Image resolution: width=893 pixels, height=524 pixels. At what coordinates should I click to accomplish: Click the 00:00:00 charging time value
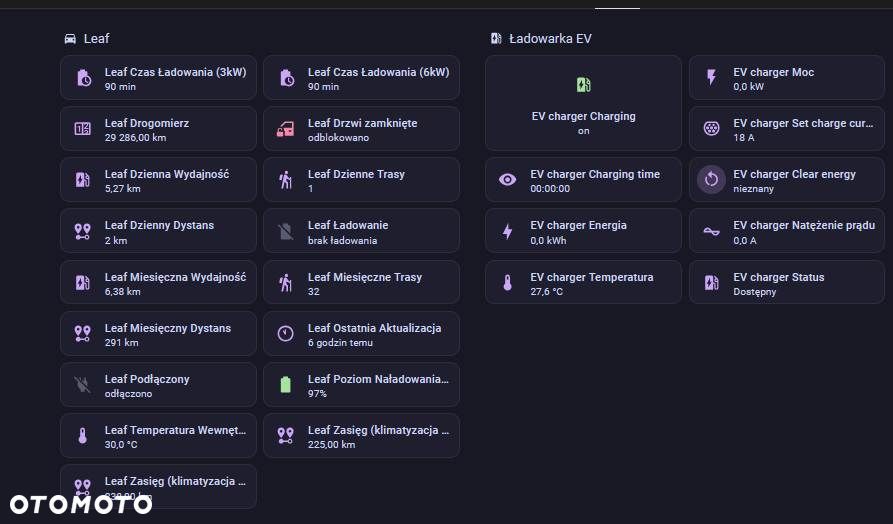point(550,189)
